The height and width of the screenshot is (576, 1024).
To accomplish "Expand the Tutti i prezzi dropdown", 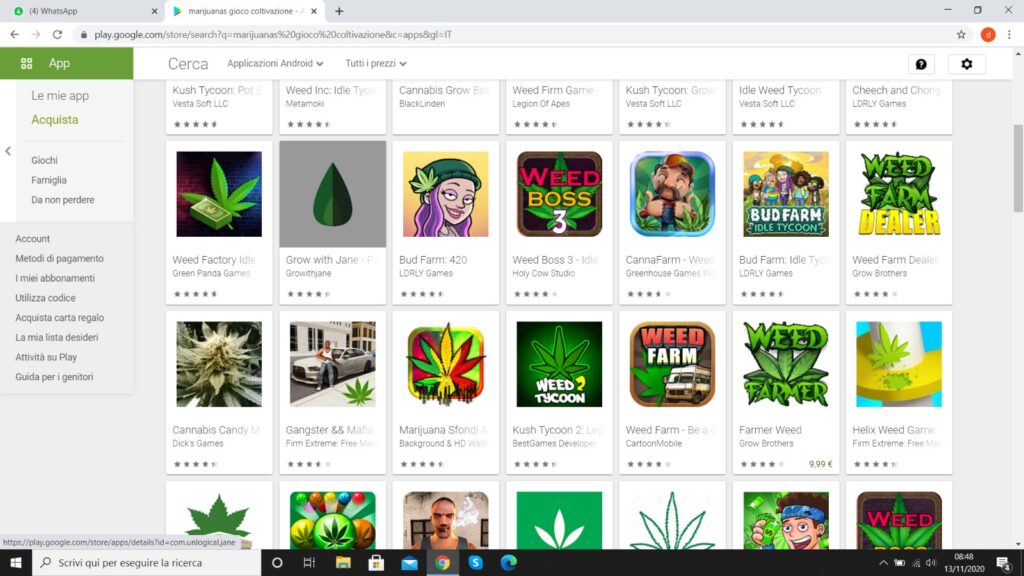I will click(376, 63).
